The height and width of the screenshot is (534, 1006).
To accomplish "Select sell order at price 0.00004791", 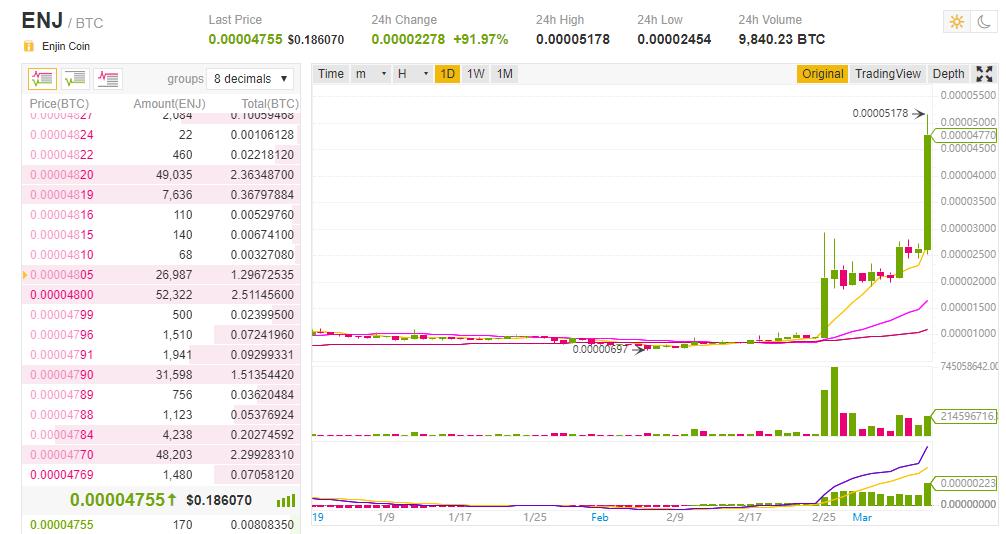I will [161, 354].
